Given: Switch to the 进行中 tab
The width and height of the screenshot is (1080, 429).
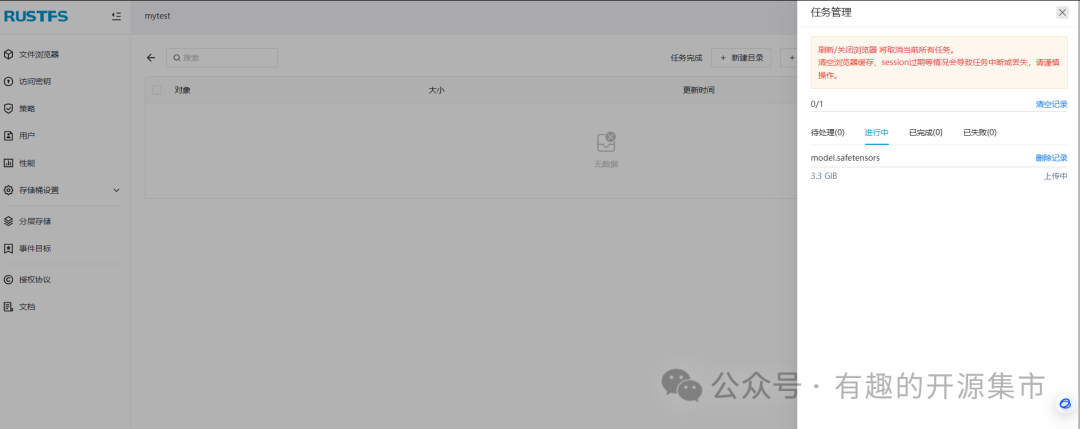Looking at the screenshot, I should coord(877,132).
